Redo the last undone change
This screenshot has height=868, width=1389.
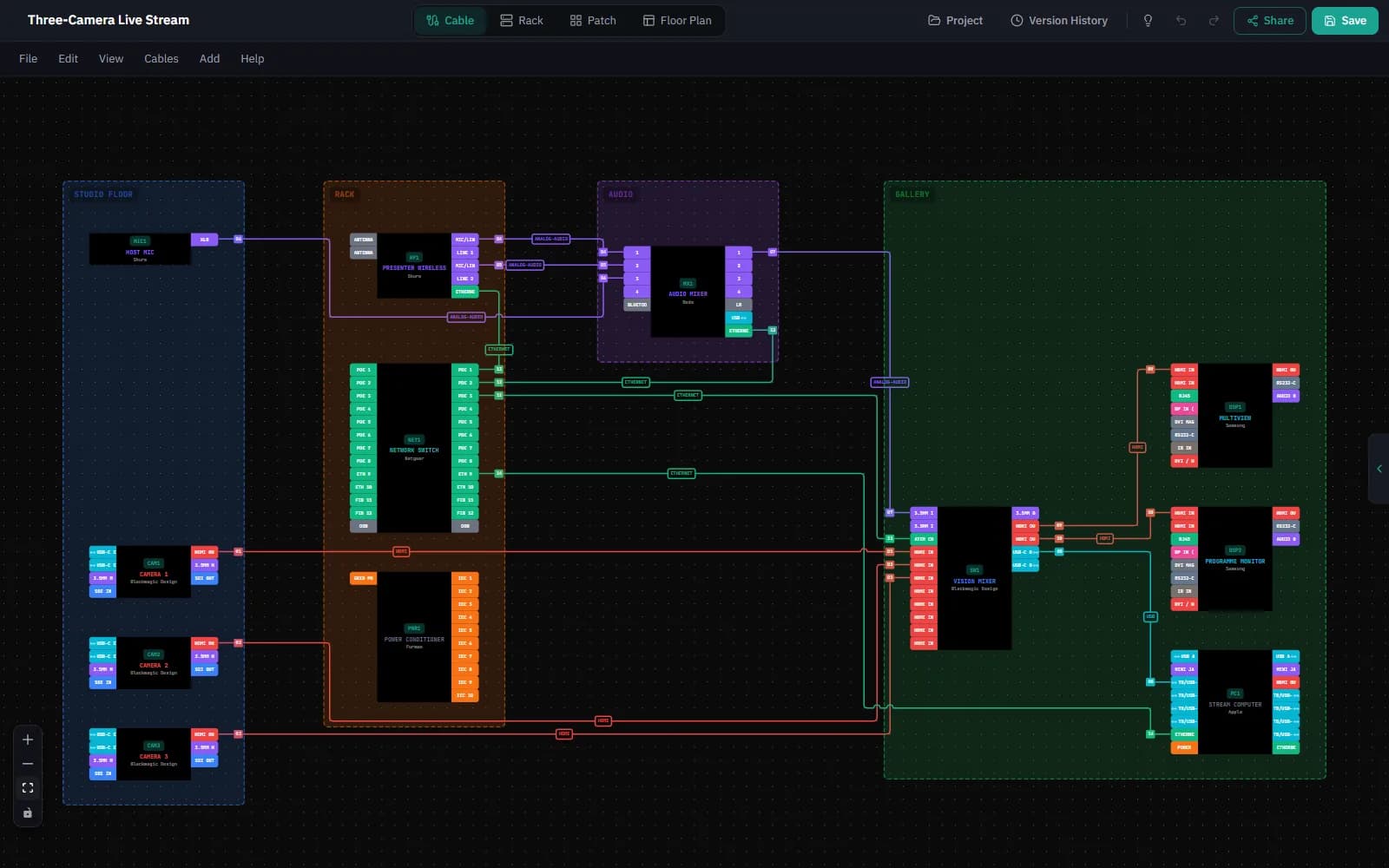tap(1214, 21)
